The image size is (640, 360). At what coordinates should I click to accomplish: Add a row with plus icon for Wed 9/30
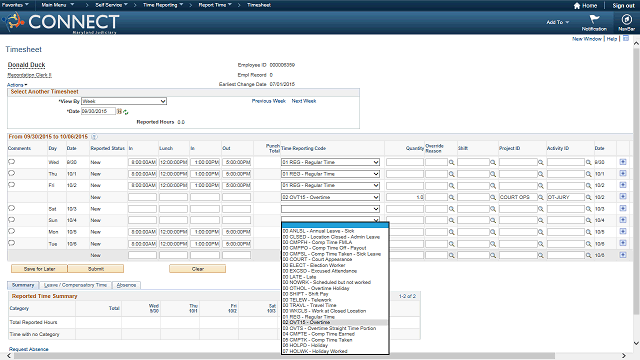pyautogui.click(x=623, y=162)
